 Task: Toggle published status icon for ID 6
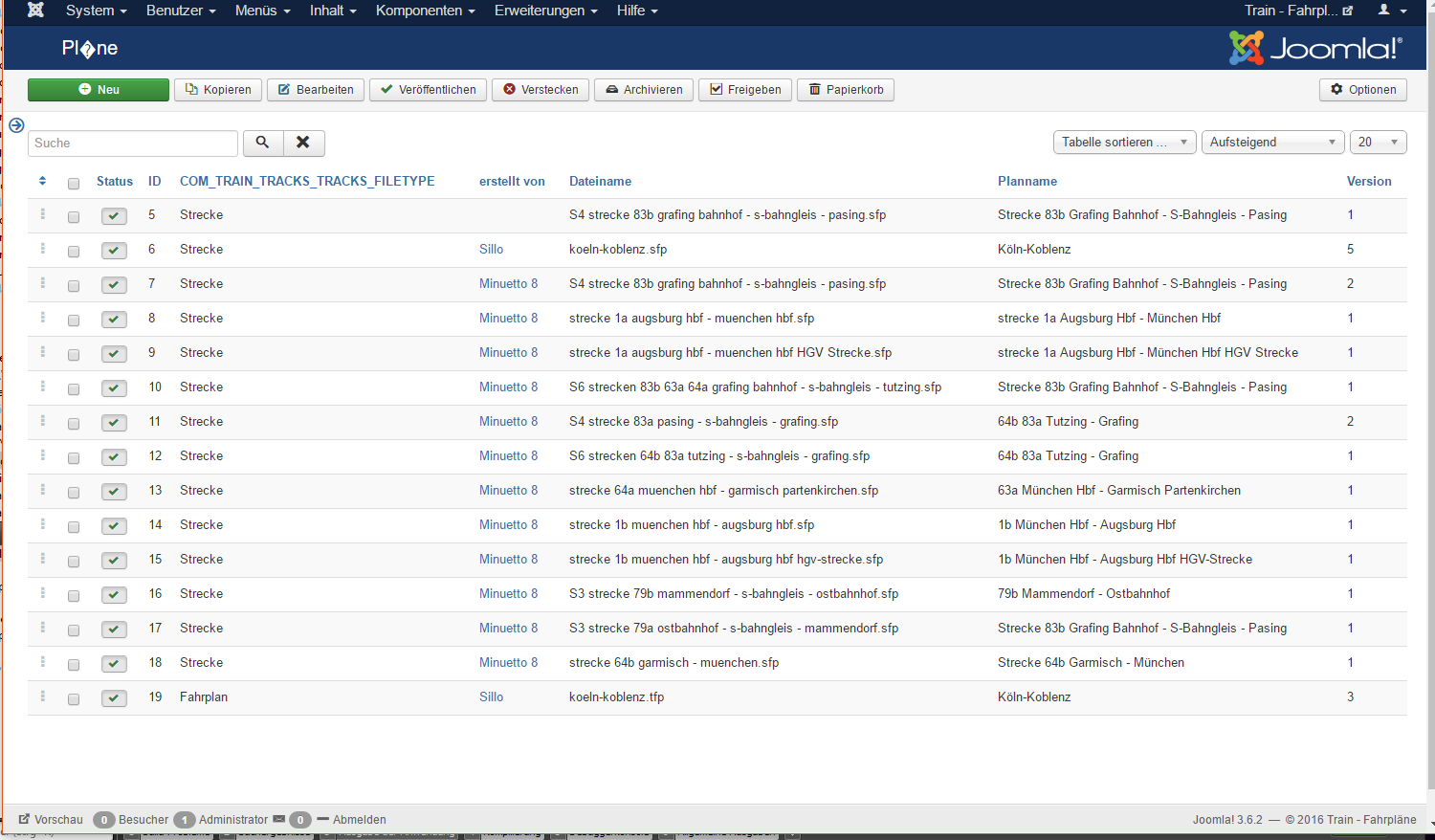[x=114, y=251]
